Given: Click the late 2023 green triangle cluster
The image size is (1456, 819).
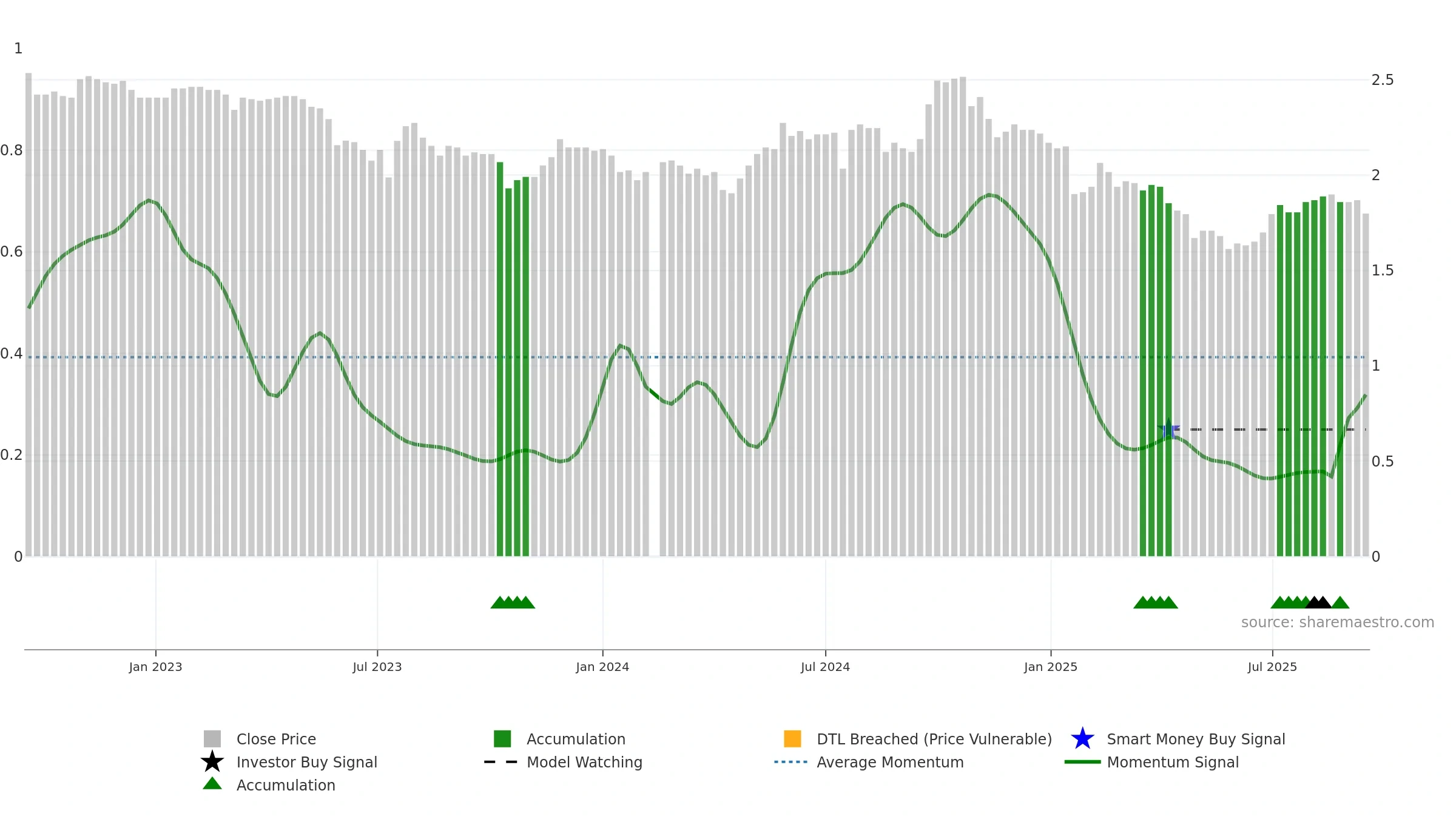Looking at the screenshot, I should [513, 602].
